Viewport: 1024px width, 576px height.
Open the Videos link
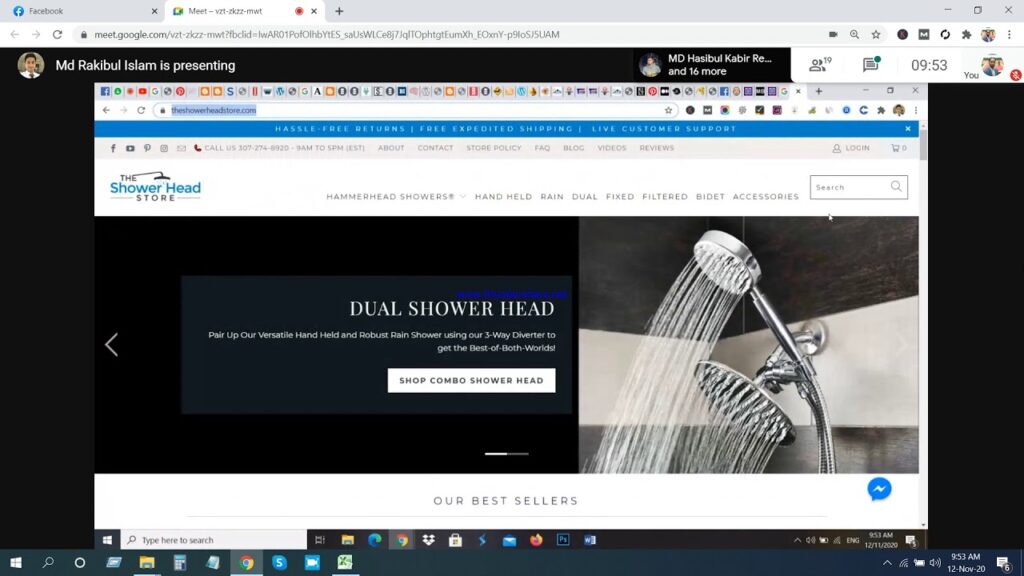click(611, 148)
